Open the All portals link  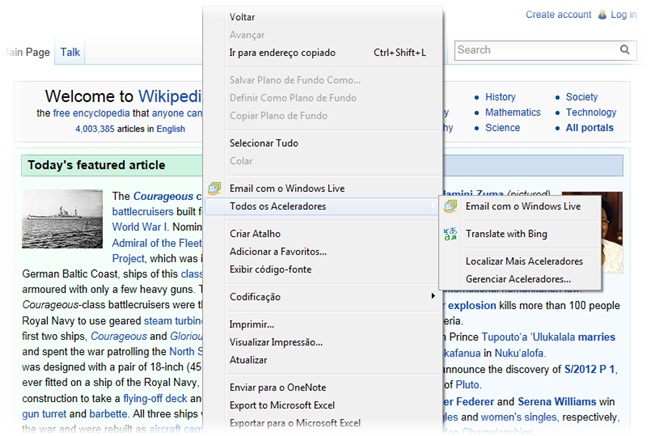(x=589, y=128)
